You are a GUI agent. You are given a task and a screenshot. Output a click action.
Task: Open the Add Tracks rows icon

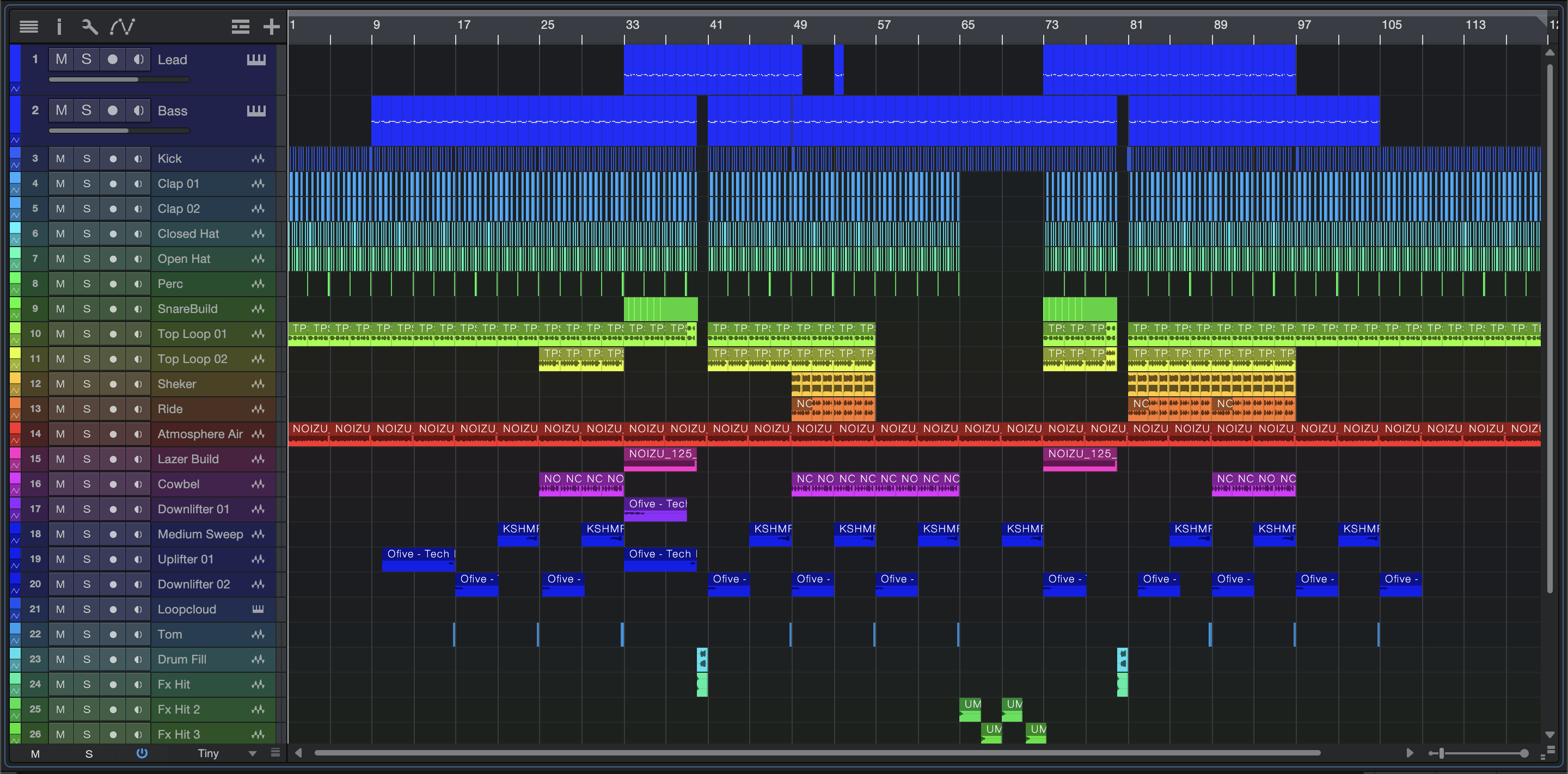[241, 26]
